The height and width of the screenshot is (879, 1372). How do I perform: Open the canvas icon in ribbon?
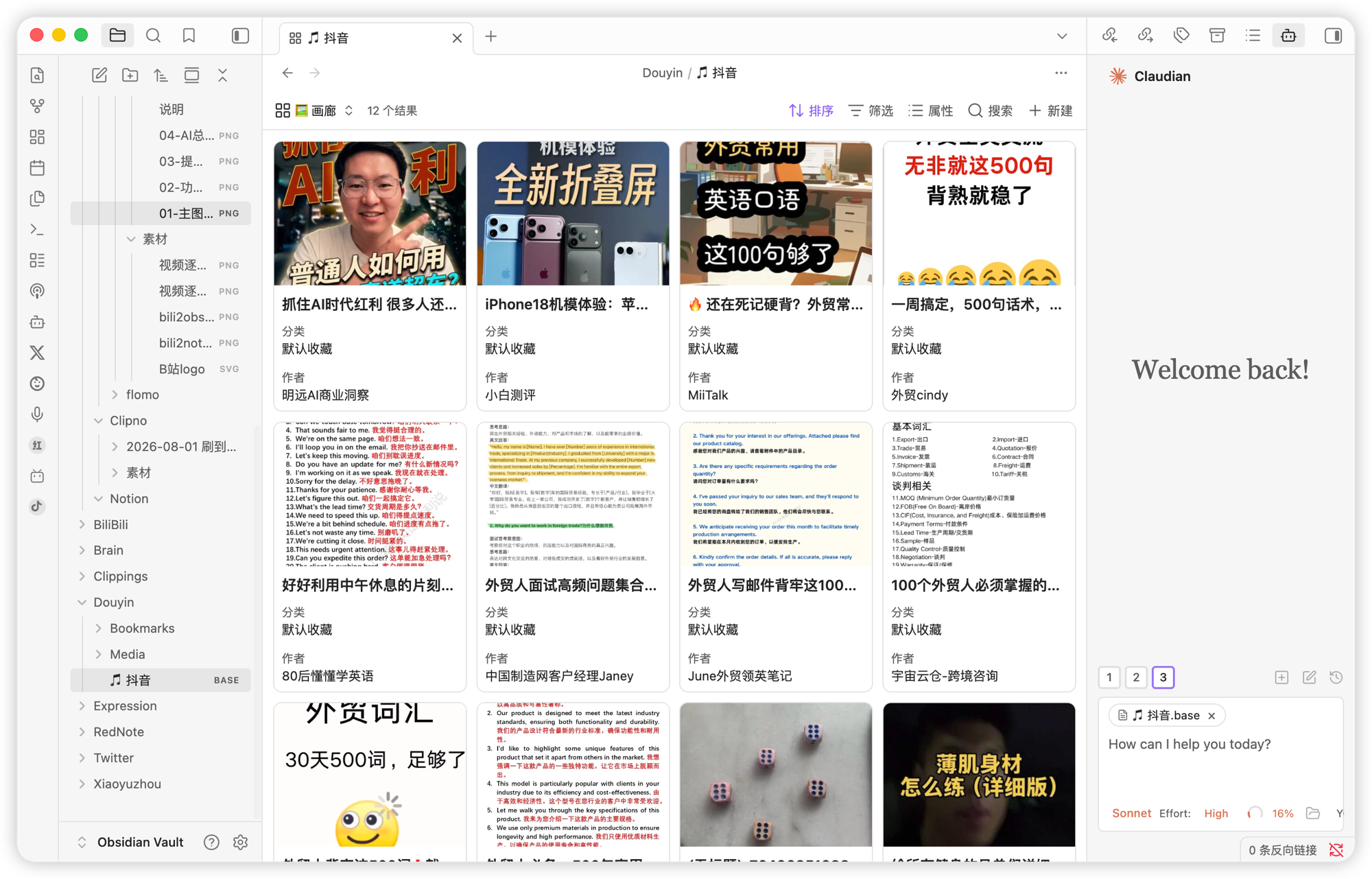[x=38, y=137]
